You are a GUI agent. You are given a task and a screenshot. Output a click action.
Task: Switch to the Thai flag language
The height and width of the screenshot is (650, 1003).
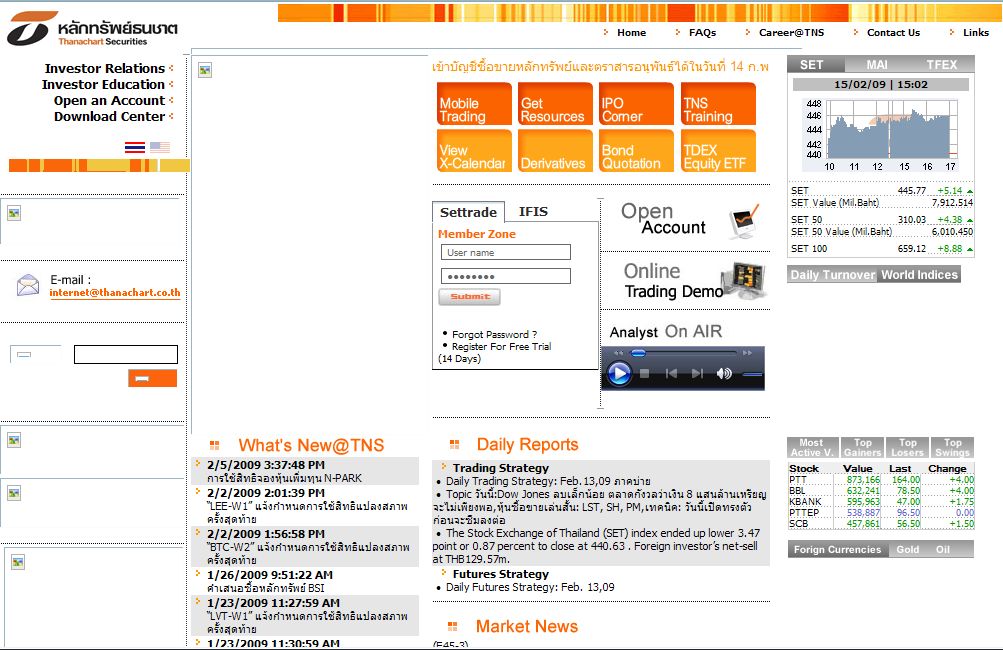[x=135, y=147]
